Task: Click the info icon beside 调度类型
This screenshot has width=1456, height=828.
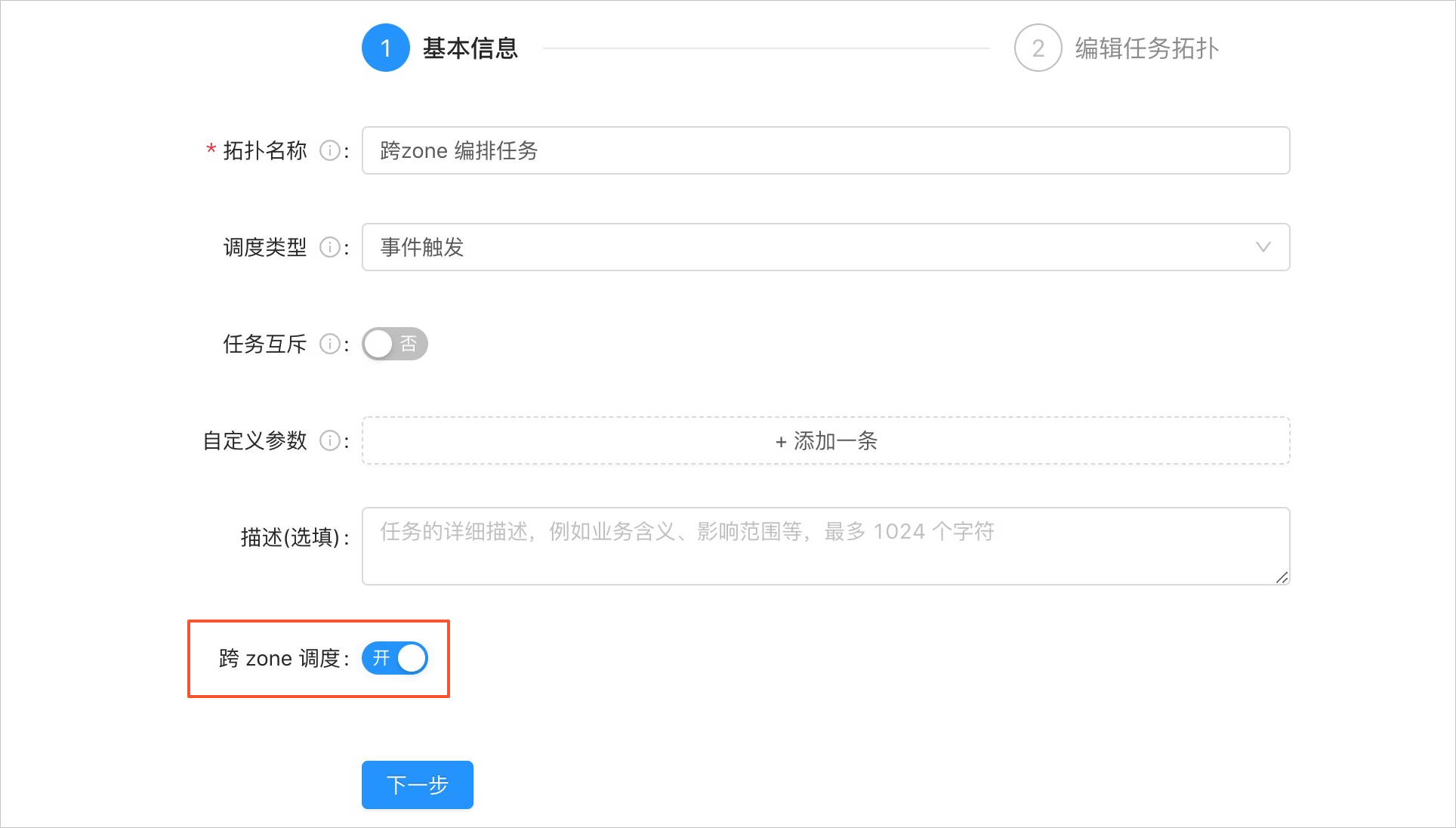Action: coord(329,247)
